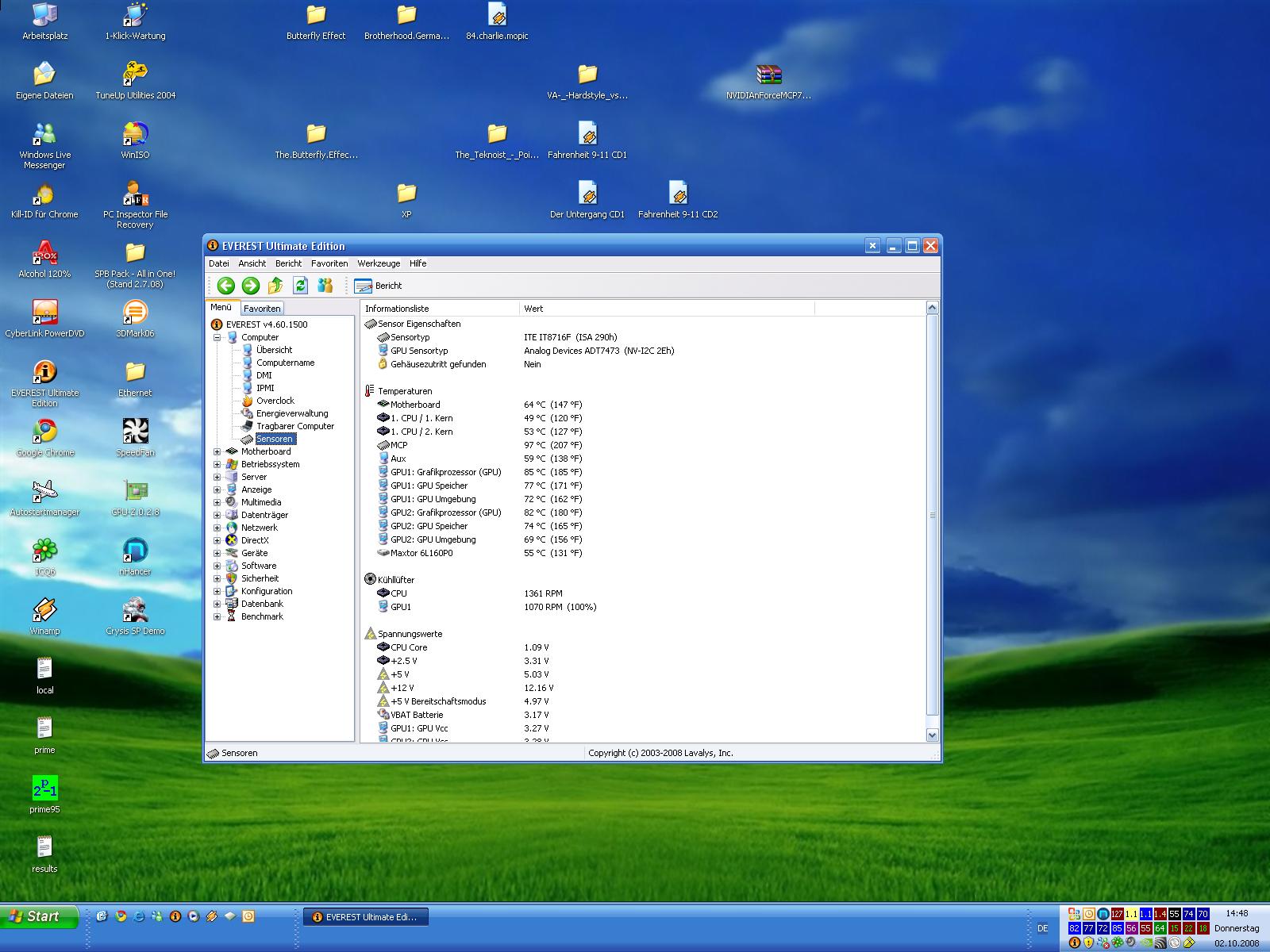Expand the Motherboard tree node
This screenshot has width=1270, height=952.
217,451
